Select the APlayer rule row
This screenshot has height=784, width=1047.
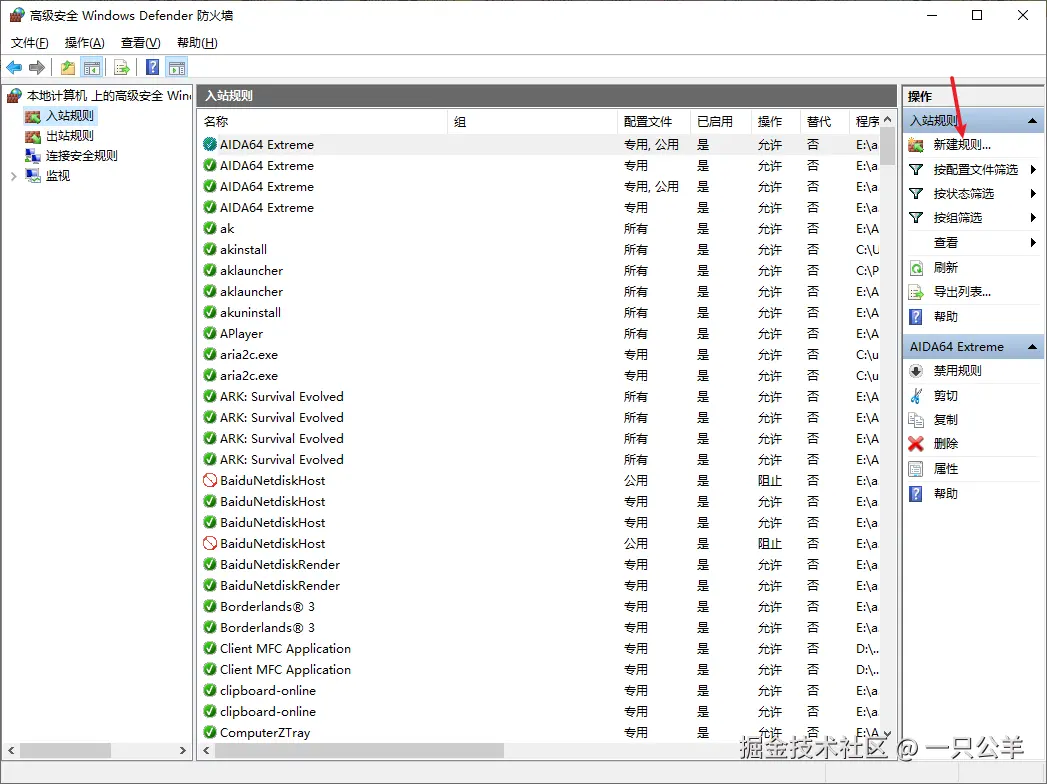pos(541,334)
